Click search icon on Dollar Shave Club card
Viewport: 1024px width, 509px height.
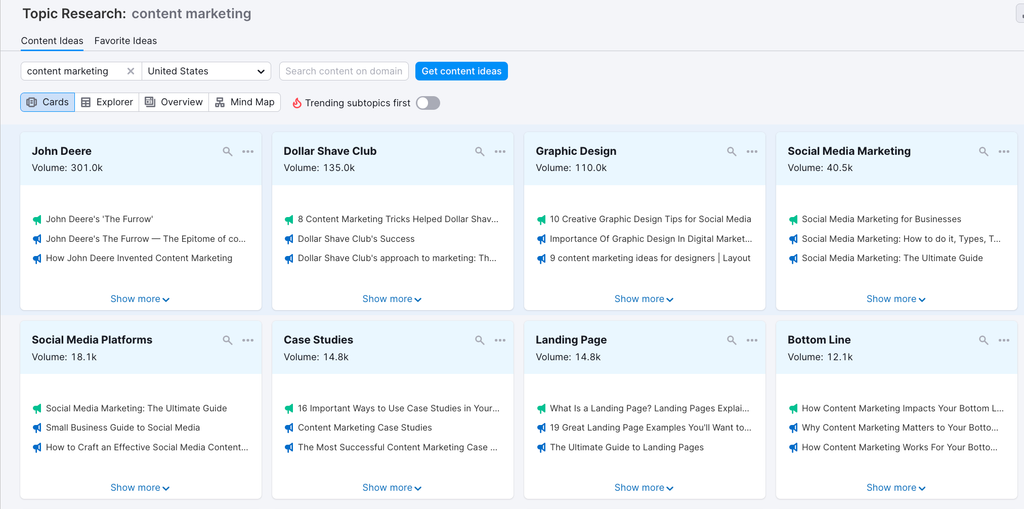click(x=479, y=152)
